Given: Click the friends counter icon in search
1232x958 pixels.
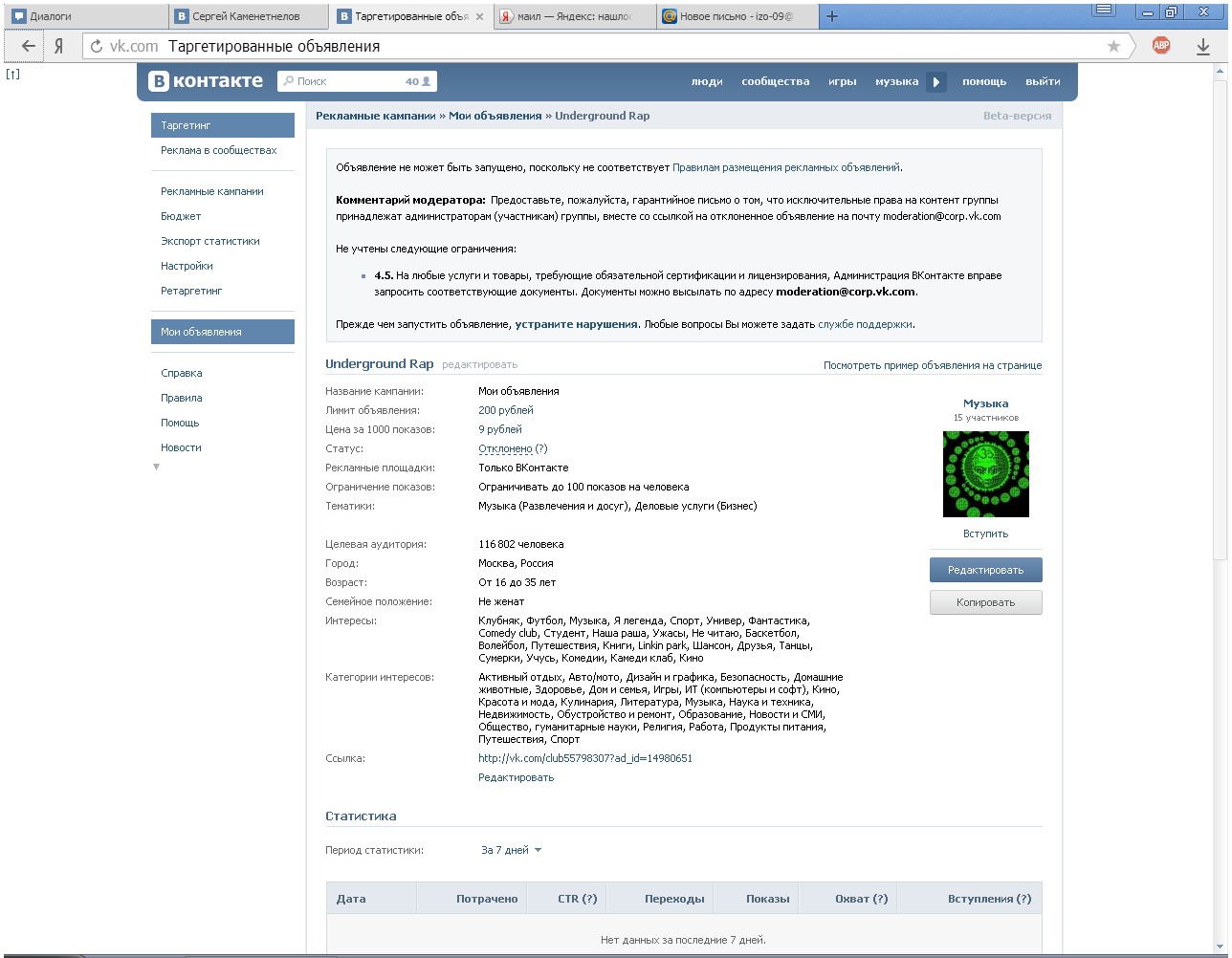Looking at the screenshot, I should pos(419,81).
